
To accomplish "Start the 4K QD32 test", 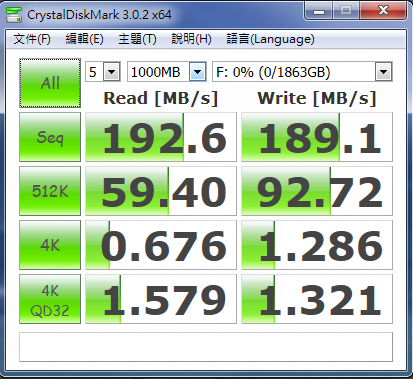I will [50, 299].
